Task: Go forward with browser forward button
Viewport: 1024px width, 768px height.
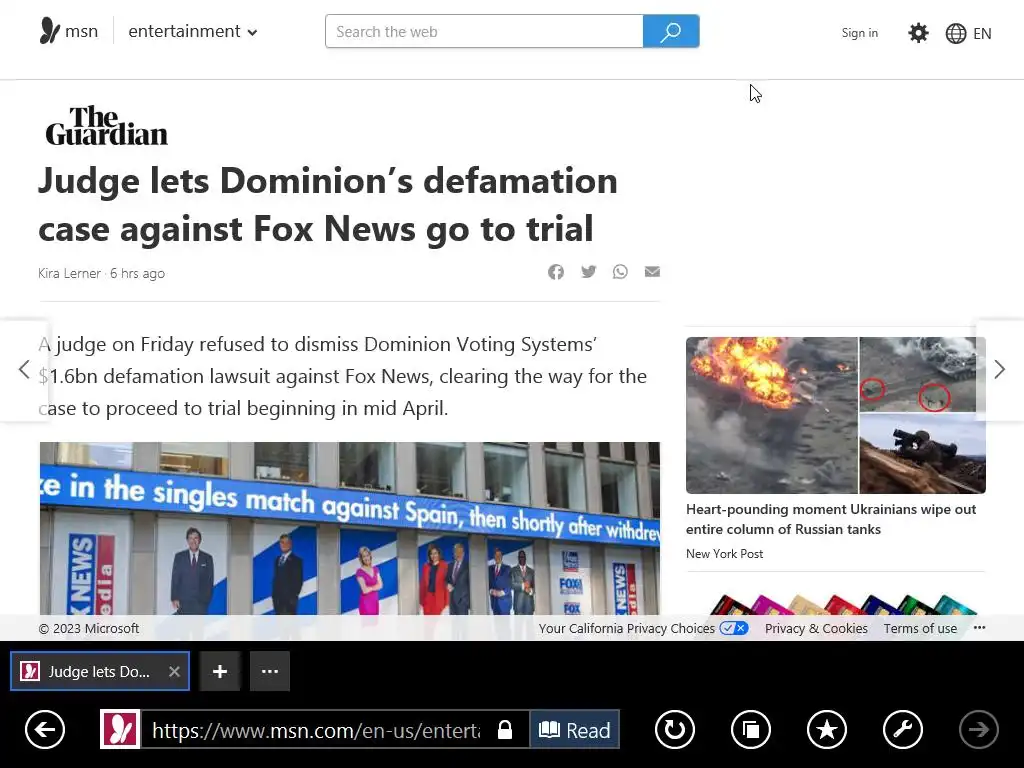Action: (978, 729)
